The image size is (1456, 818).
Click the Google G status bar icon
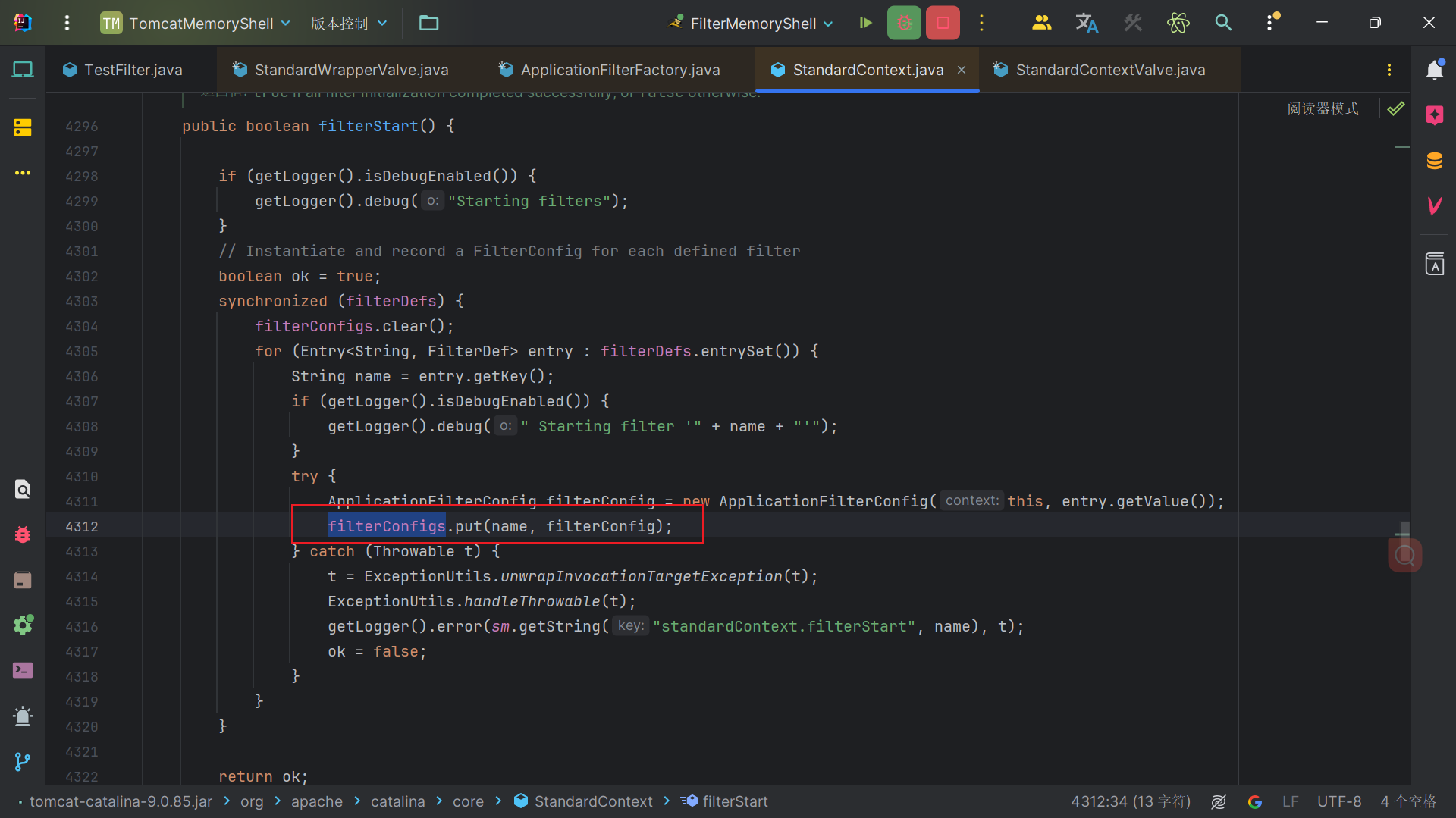pyautogui.click(x=1255, y=801)
